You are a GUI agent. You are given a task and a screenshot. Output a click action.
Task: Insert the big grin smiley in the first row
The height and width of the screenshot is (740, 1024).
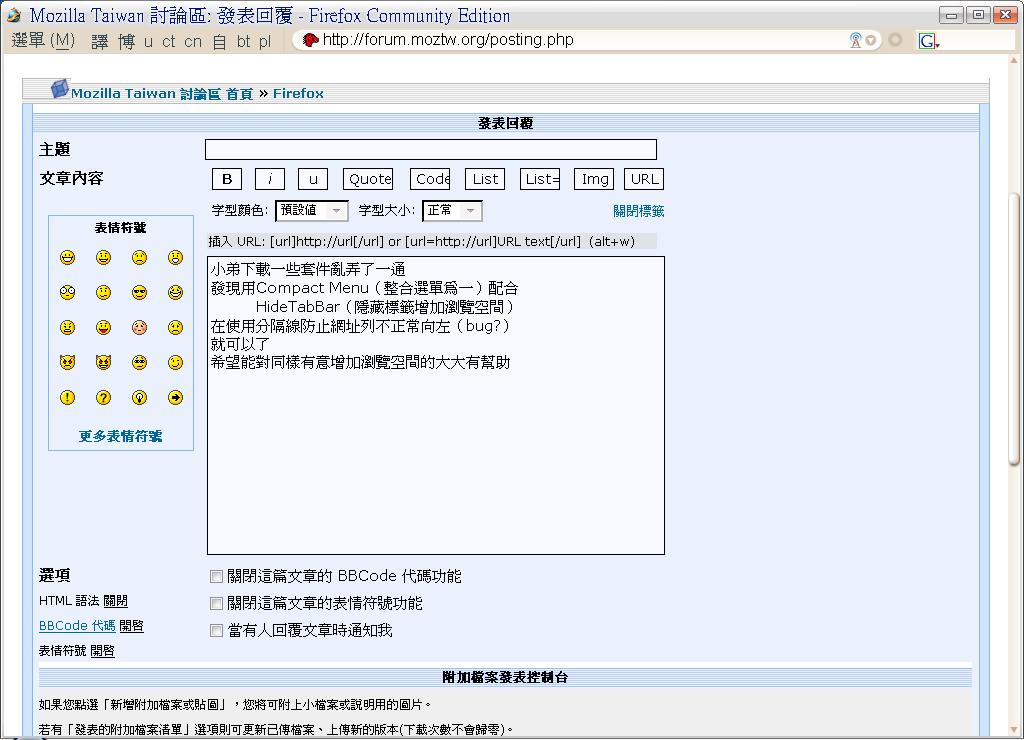click(x=67, y=257)
